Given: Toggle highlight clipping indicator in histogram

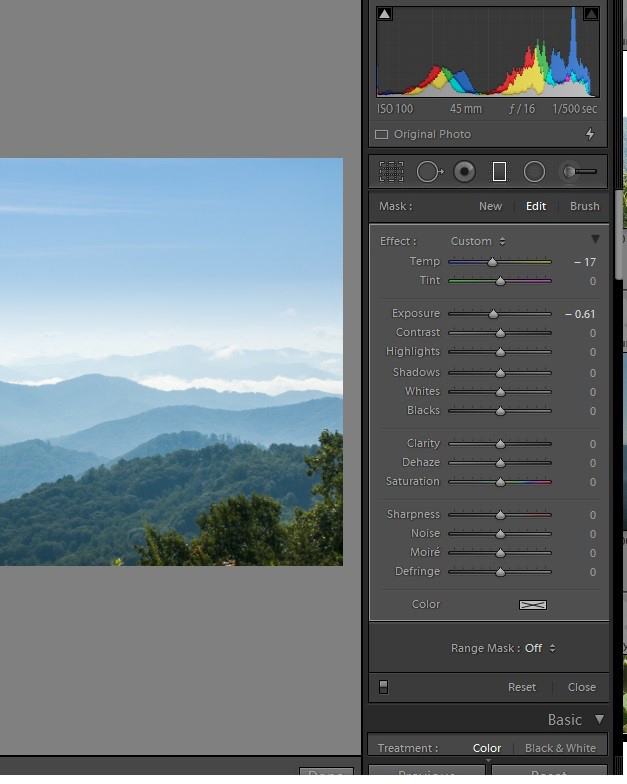Looking at the screenshot, I should (x=591, y=14).
